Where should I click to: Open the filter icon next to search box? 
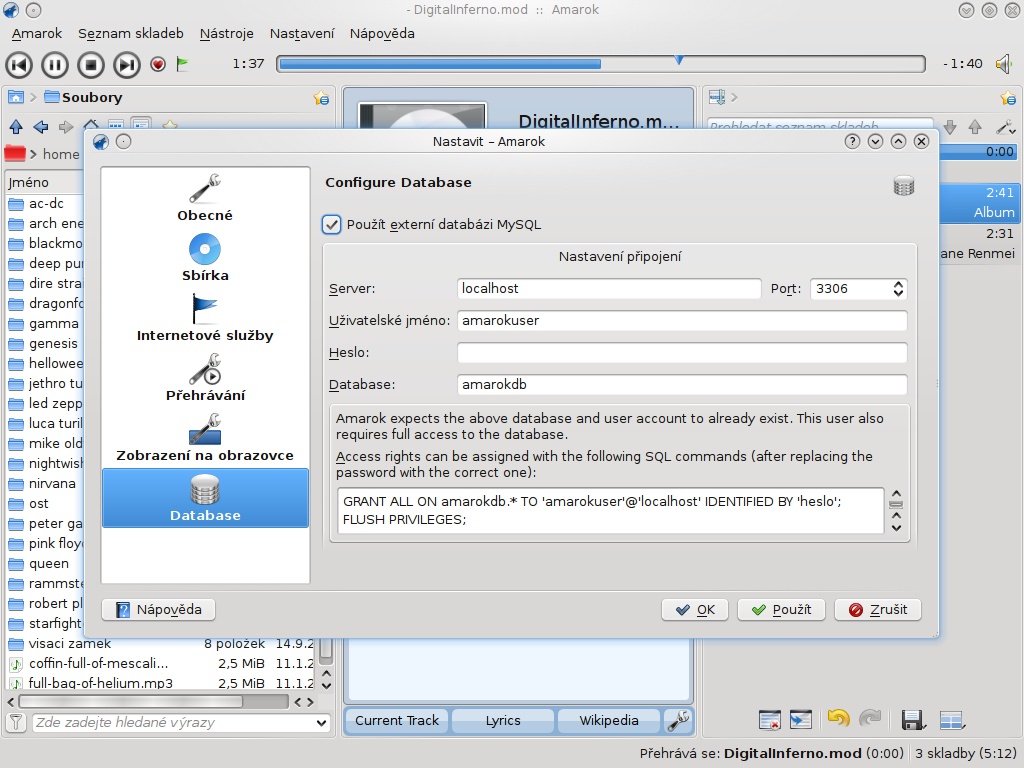coord(16,722)
